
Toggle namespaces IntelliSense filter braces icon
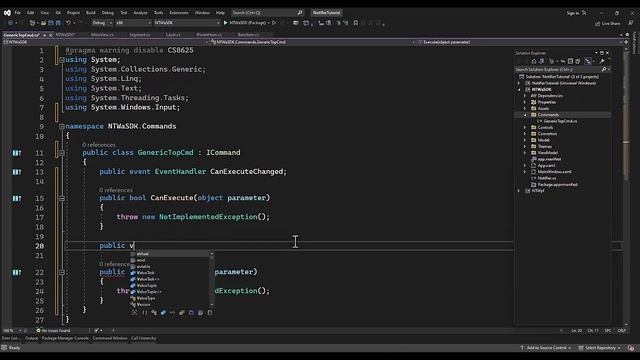(x=144, y=313)
